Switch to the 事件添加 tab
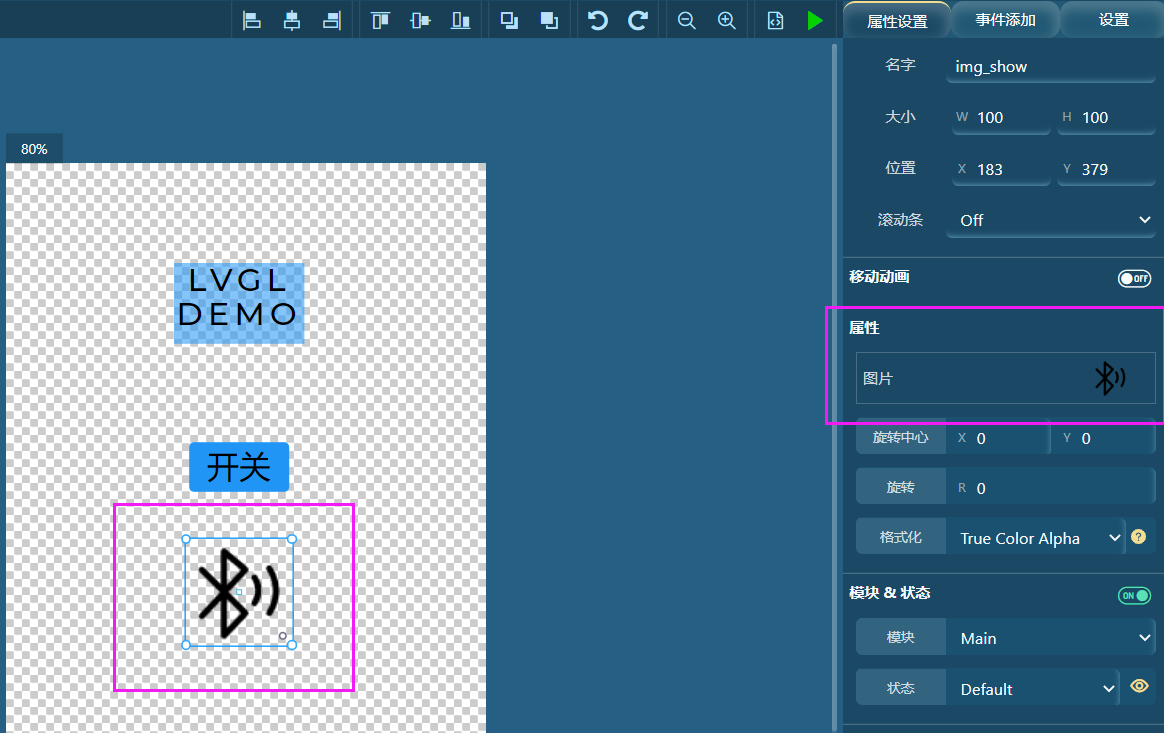The height and width of the screenshot is (733, 1164). point(1005,20)
